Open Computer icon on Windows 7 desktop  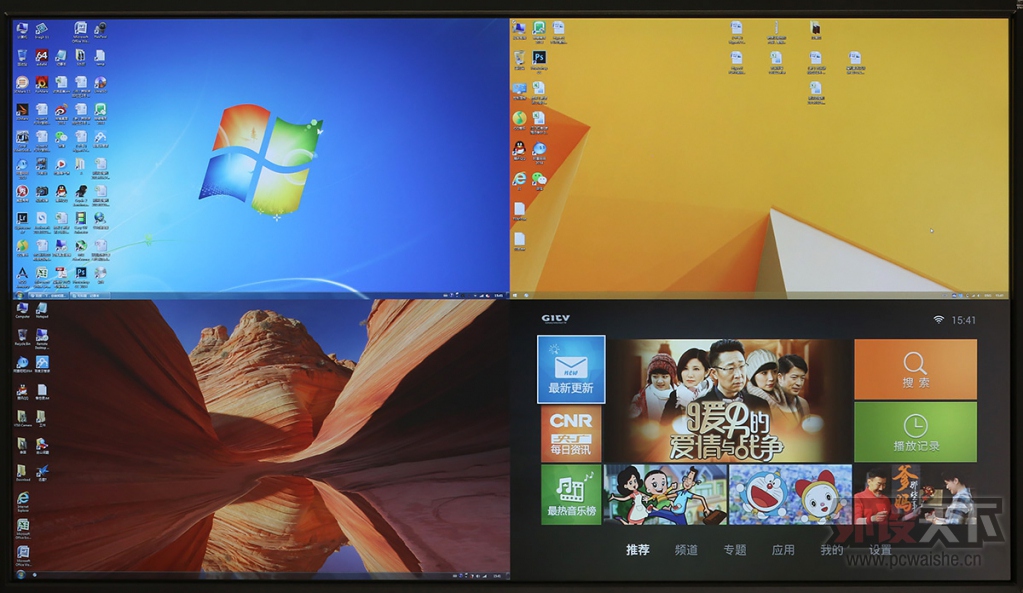pos(22,28)
